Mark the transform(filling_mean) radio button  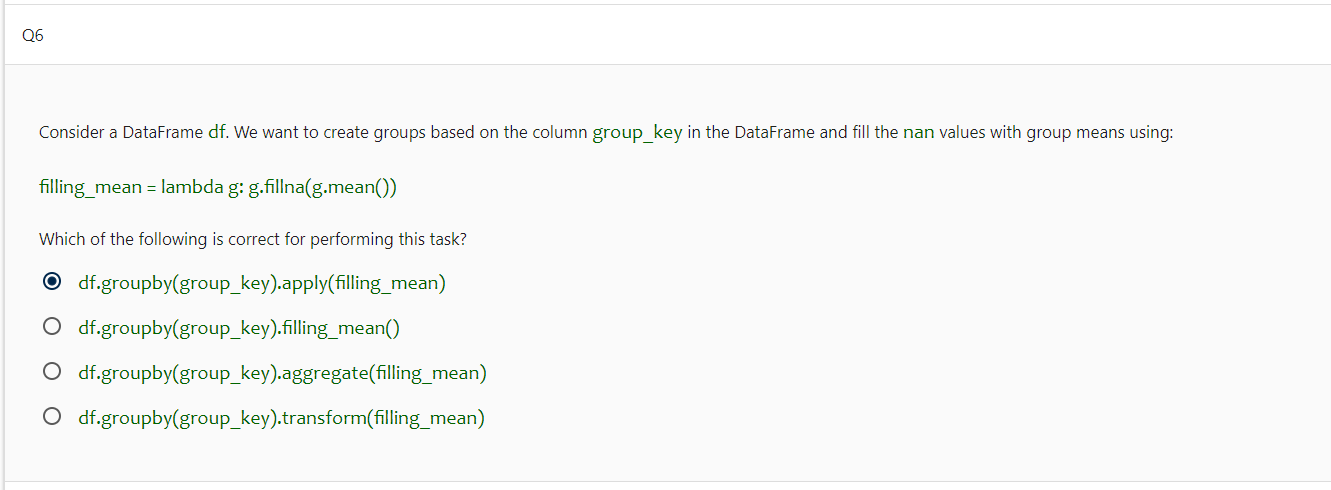[x=52, y=417]
